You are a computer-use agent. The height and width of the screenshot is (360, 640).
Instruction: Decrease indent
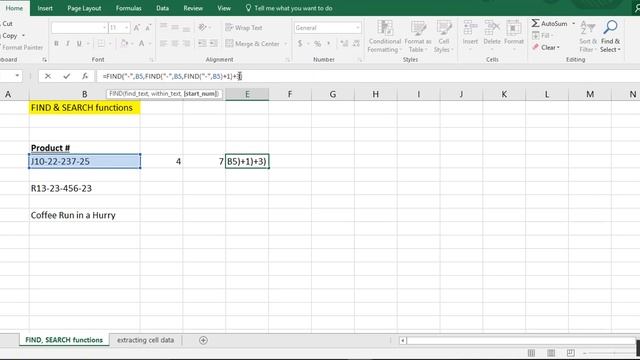coord(202,43)
